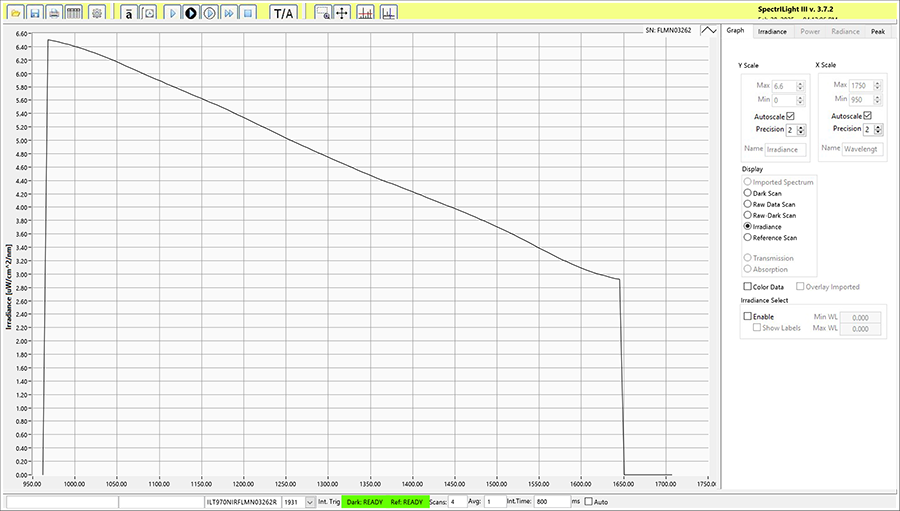Open the Irradiance tab
The height and width of the screenshot is (511, 900).
tap(771, 31)
